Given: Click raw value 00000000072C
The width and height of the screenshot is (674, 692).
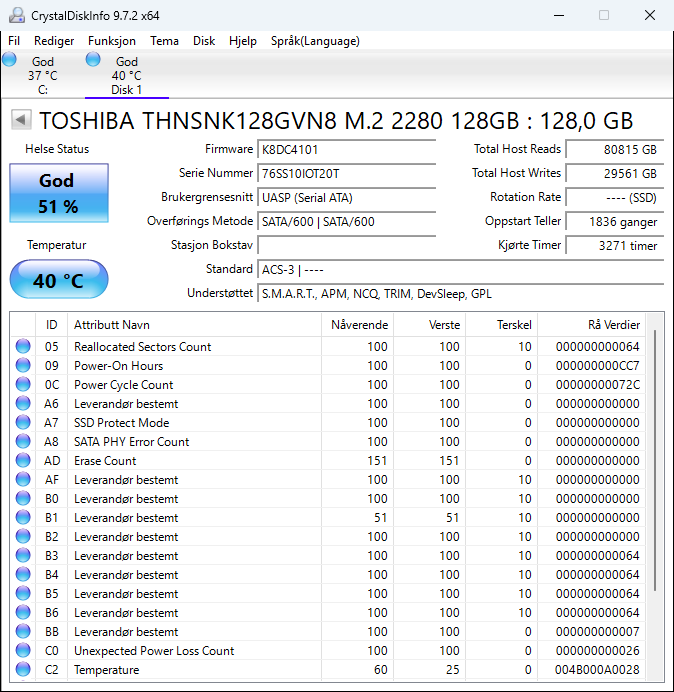Looking at the screenshot, I should pyautogui.click(x=597, y=385).
